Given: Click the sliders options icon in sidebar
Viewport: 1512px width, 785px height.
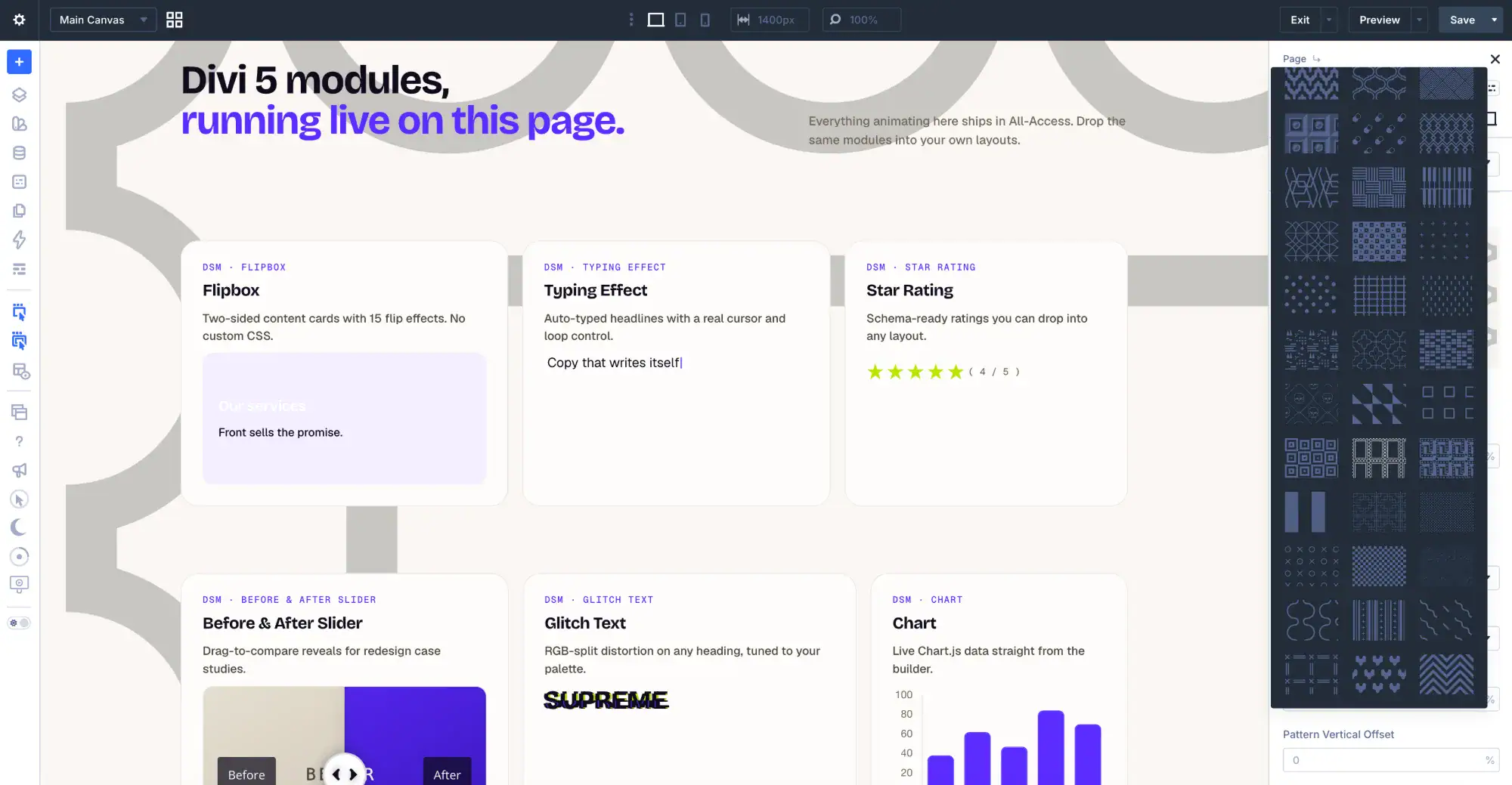Looking at the screenshot, I should 20,269.
